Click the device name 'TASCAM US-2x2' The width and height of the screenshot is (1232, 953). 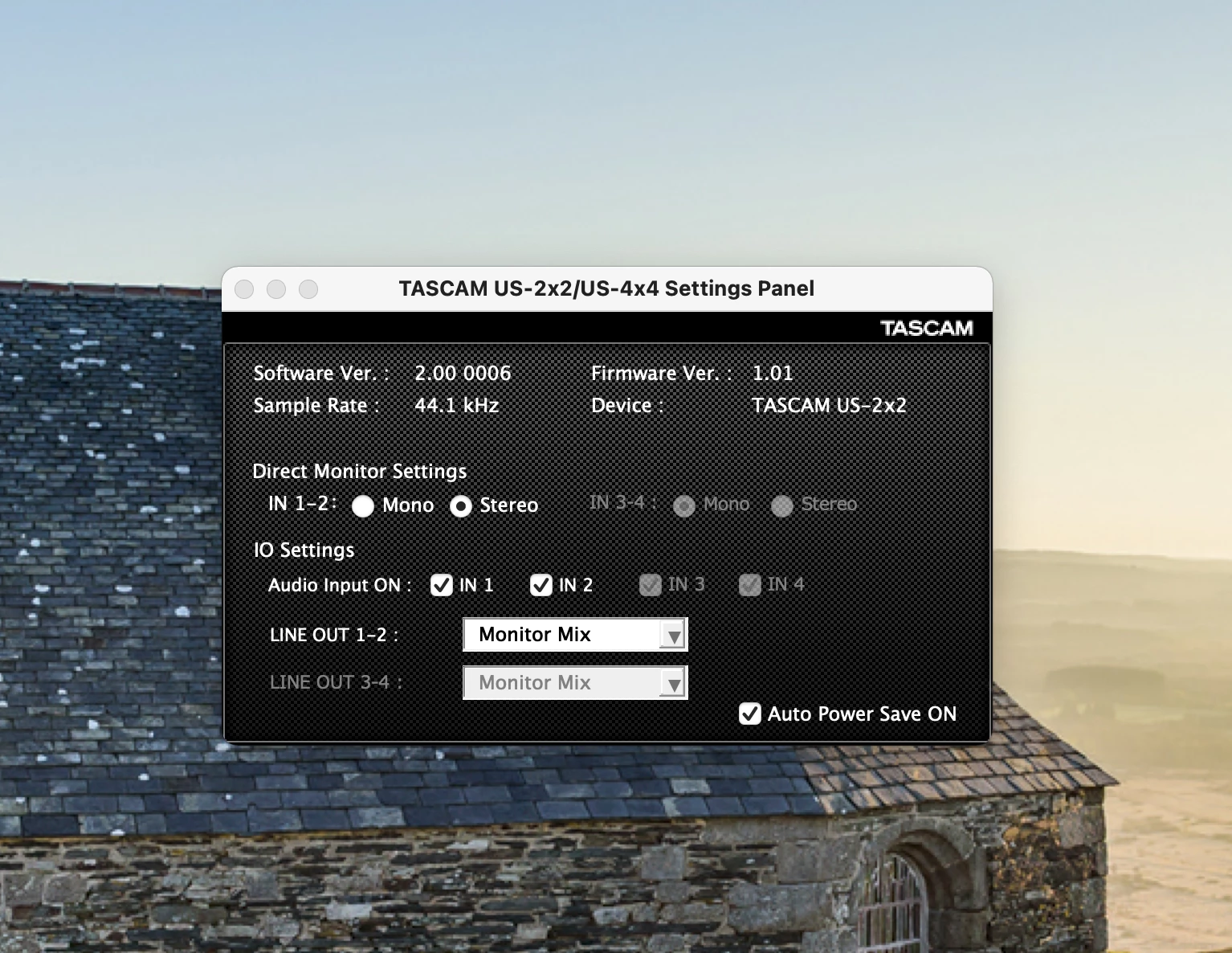tap(829, 405)
